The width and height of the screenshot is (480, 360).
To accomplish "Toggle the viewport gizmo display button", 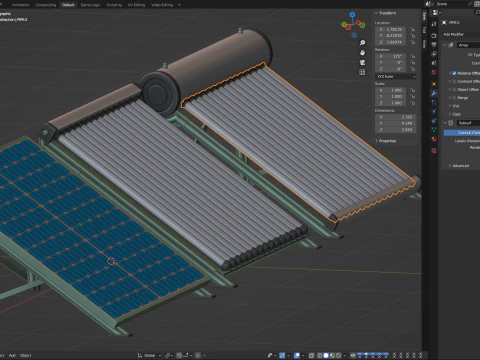I will pos(282,355).
